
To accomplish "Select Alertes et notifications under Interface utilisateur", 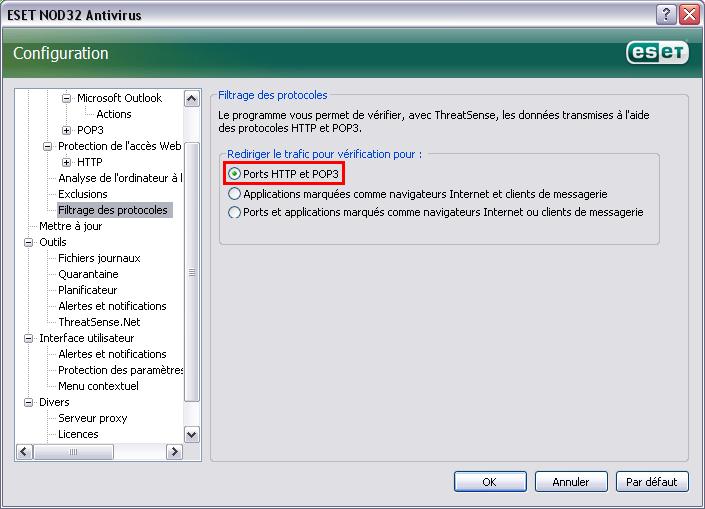I will (112, 354).
